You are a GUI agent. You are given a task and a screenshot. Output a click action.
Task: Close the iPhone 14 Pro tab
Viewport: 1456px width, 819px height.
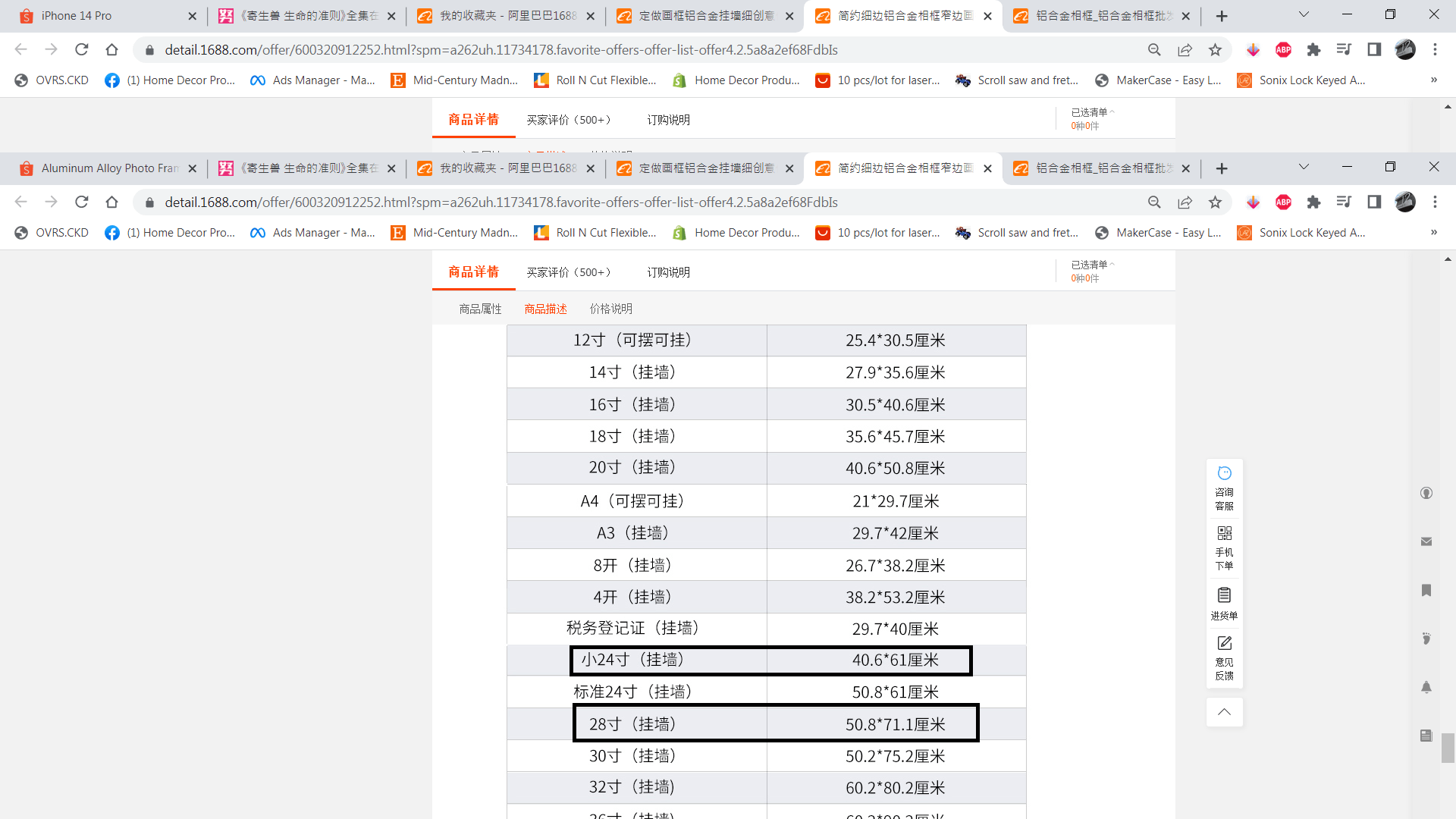(192, 16)
